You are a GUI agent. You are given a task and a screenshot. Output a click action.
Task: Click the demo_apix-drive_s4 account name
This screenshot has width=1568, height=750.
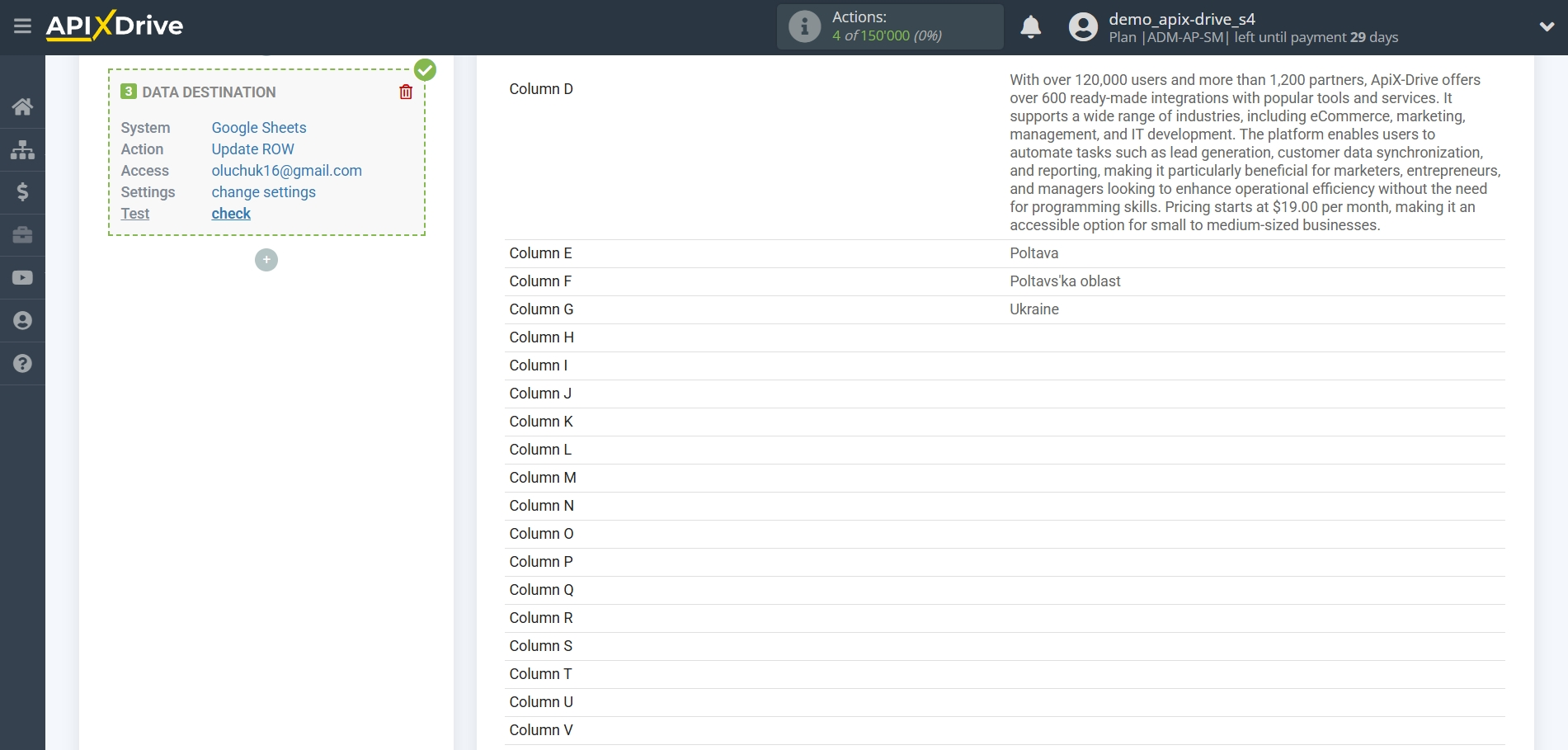(1182, 19)
